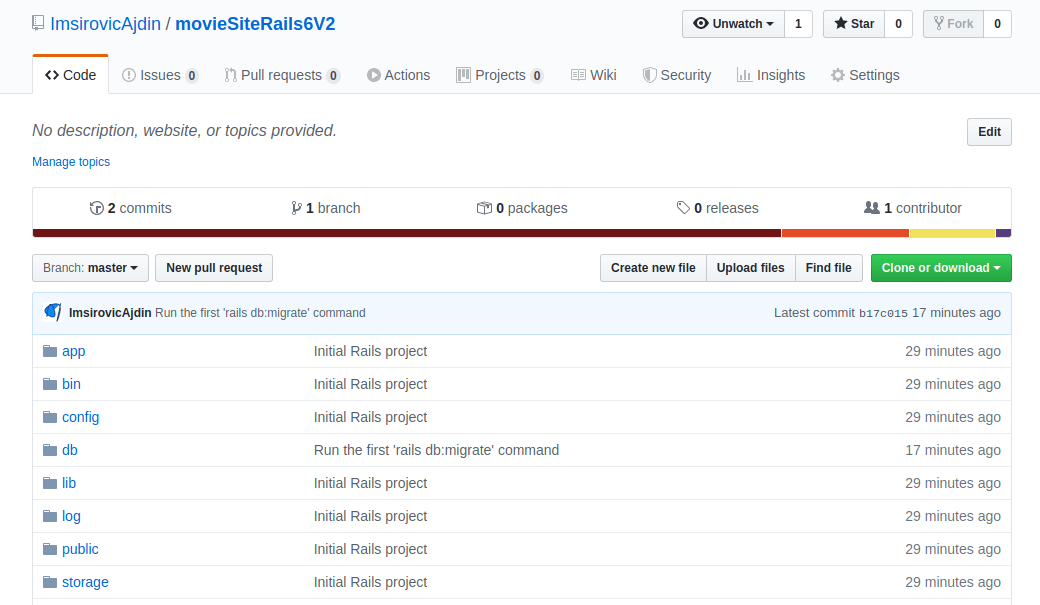Click the purple segment of the language bar
1040x605 pixels.
[1004, 233]
